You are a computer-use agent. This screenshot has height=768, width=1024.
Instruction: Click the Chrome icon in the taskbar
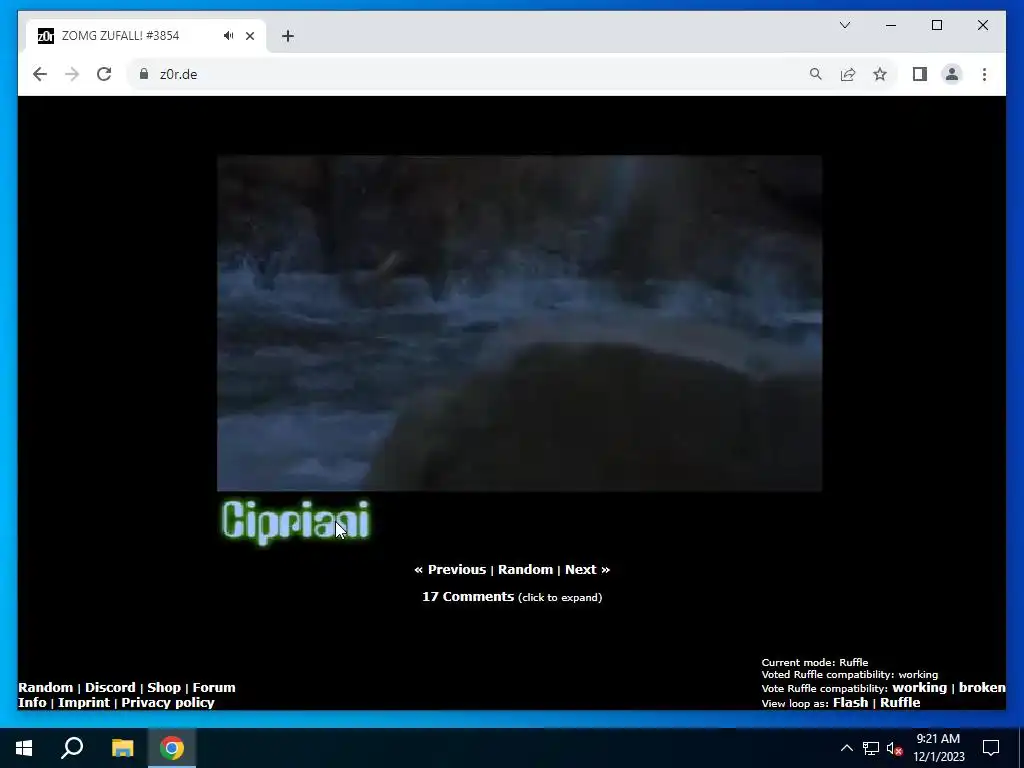coord(172,748)
